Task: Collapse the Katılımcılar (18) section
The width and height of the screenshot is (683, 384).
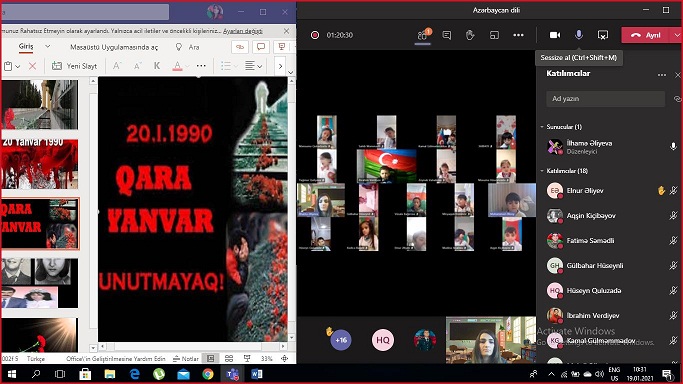Action: click(x=542, y=171)
